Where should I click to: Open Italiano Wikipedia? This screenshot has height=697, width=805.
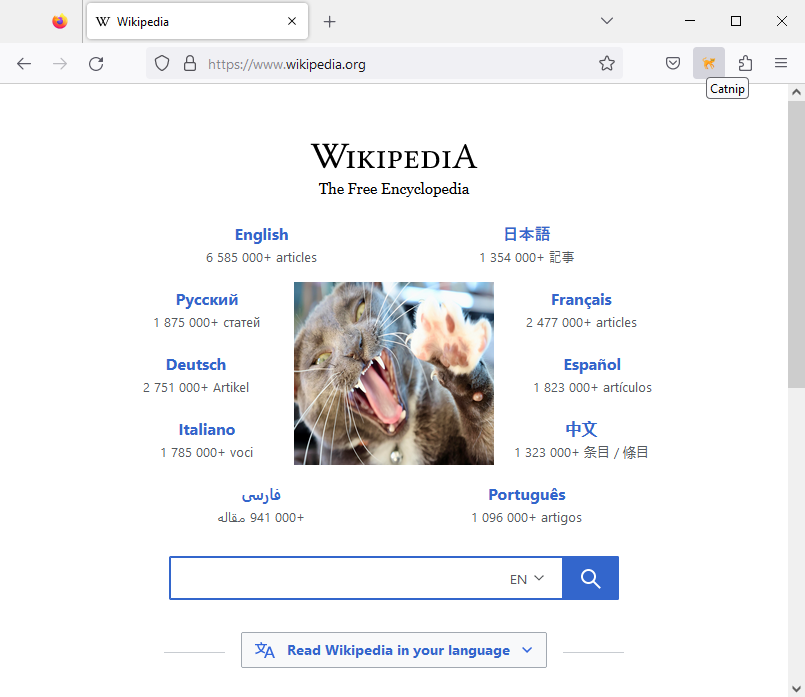pyautogui.click(x=206, y=430)
